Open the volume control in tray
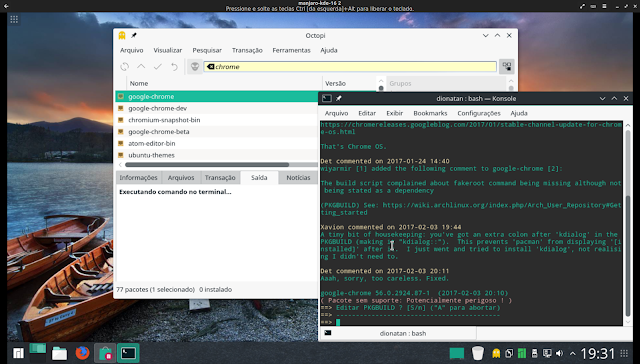The height and width of the screenshot is (364, 640). point(560,353)
